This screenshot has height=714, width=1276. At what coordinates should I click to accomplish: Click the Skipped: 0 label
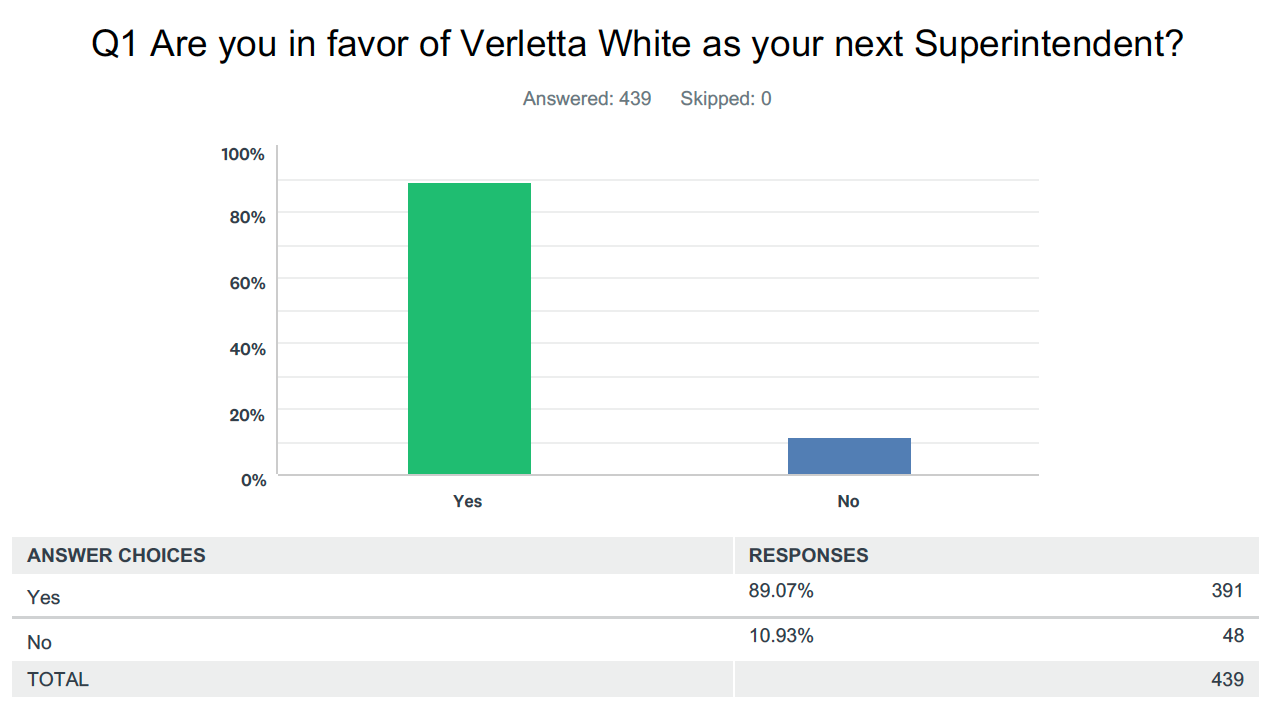[726, 99]
